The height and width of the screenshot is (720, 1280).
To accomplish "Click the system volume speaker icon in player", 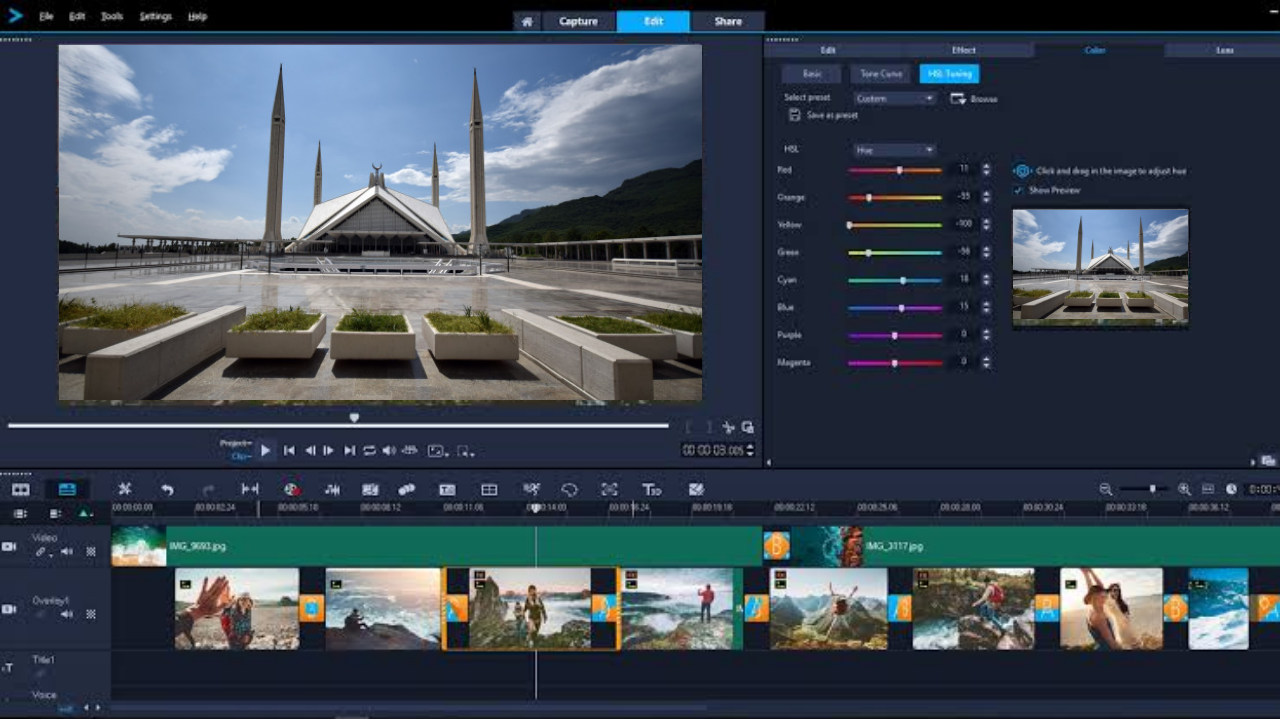I will (x=389, y=451).
